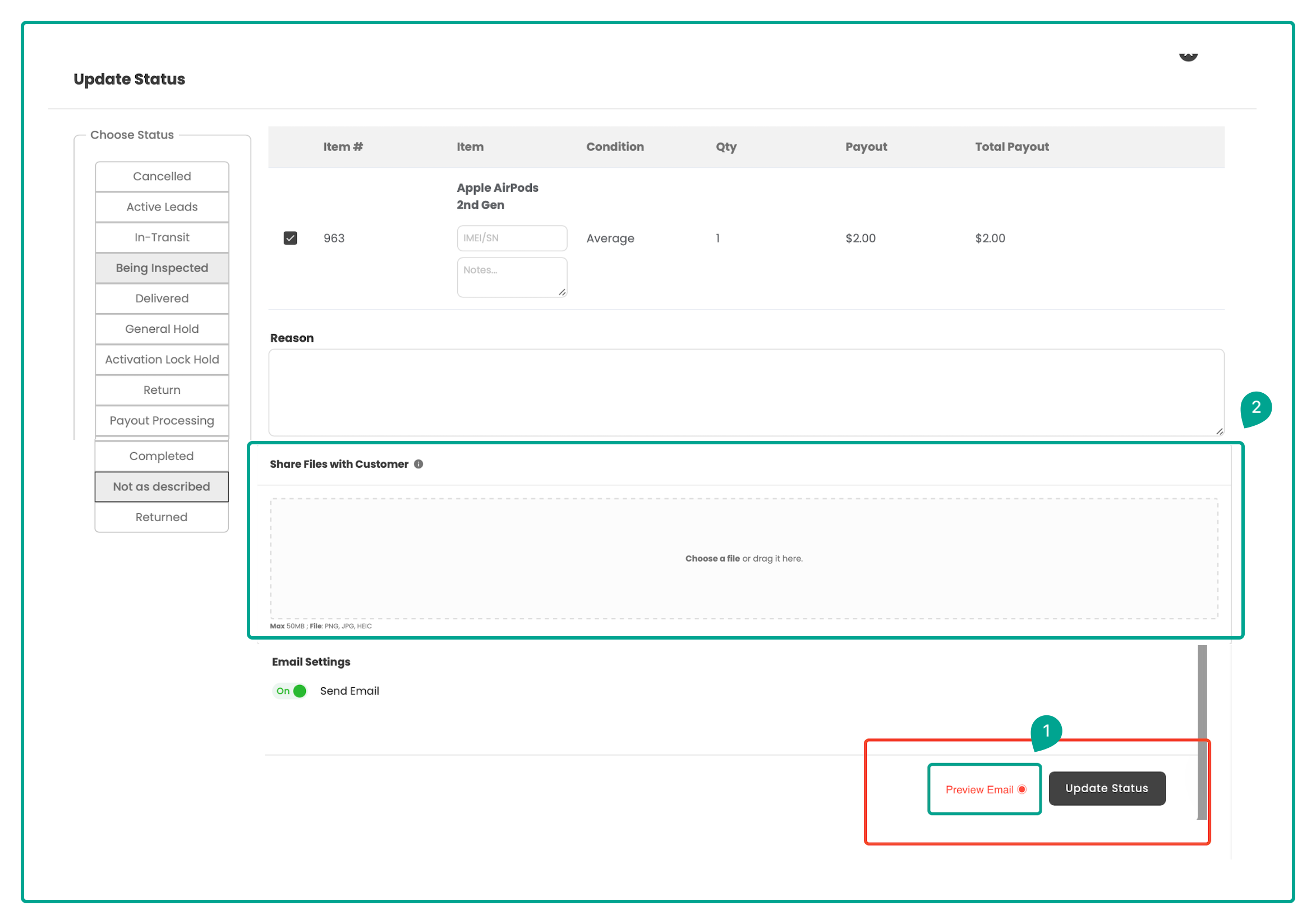Click the Update Status button
Image resolution: width=1316 pixels, height=924 pixels.
point(1107,789)
